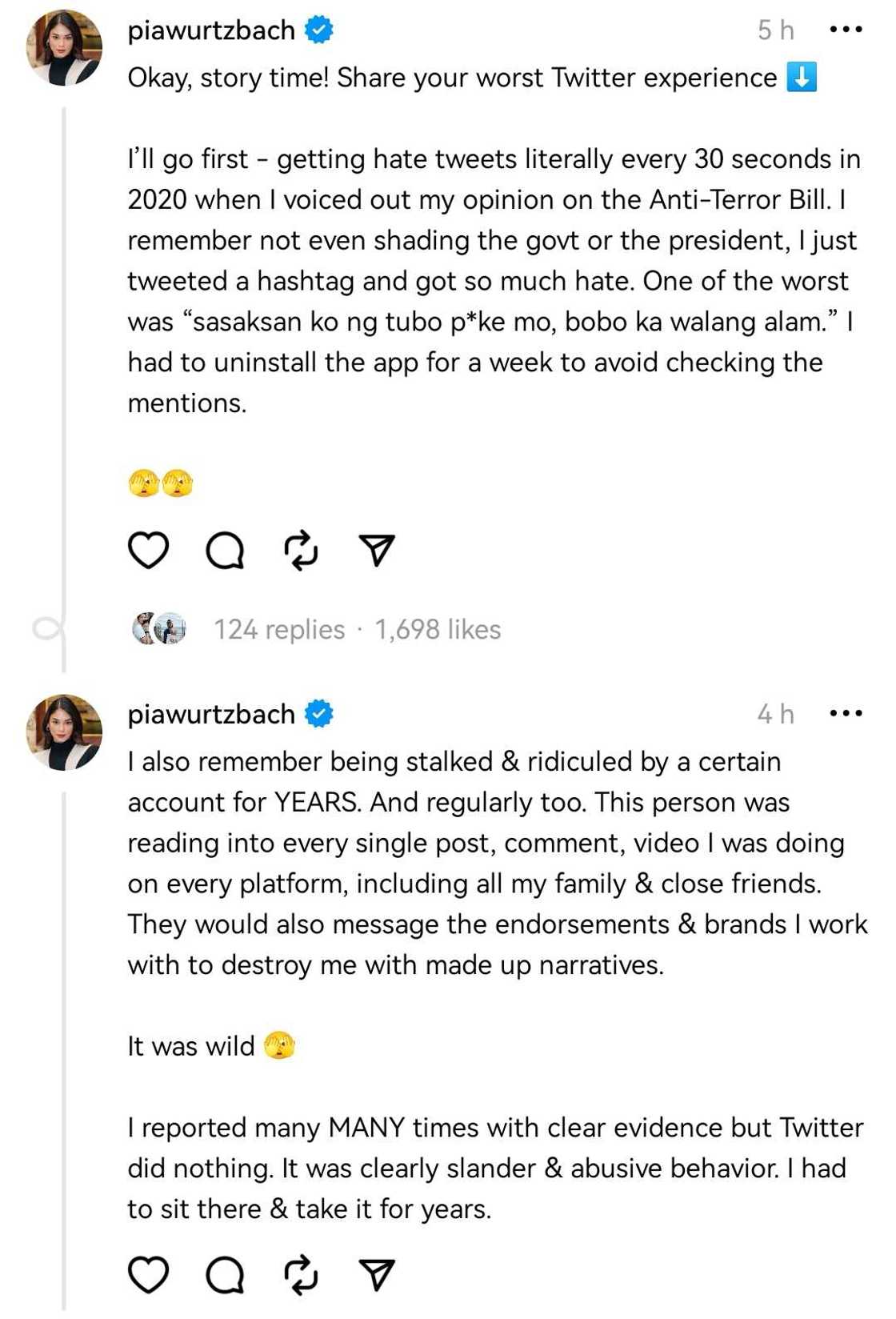
Task: Open reply on the first post
Action: [225, 551]
